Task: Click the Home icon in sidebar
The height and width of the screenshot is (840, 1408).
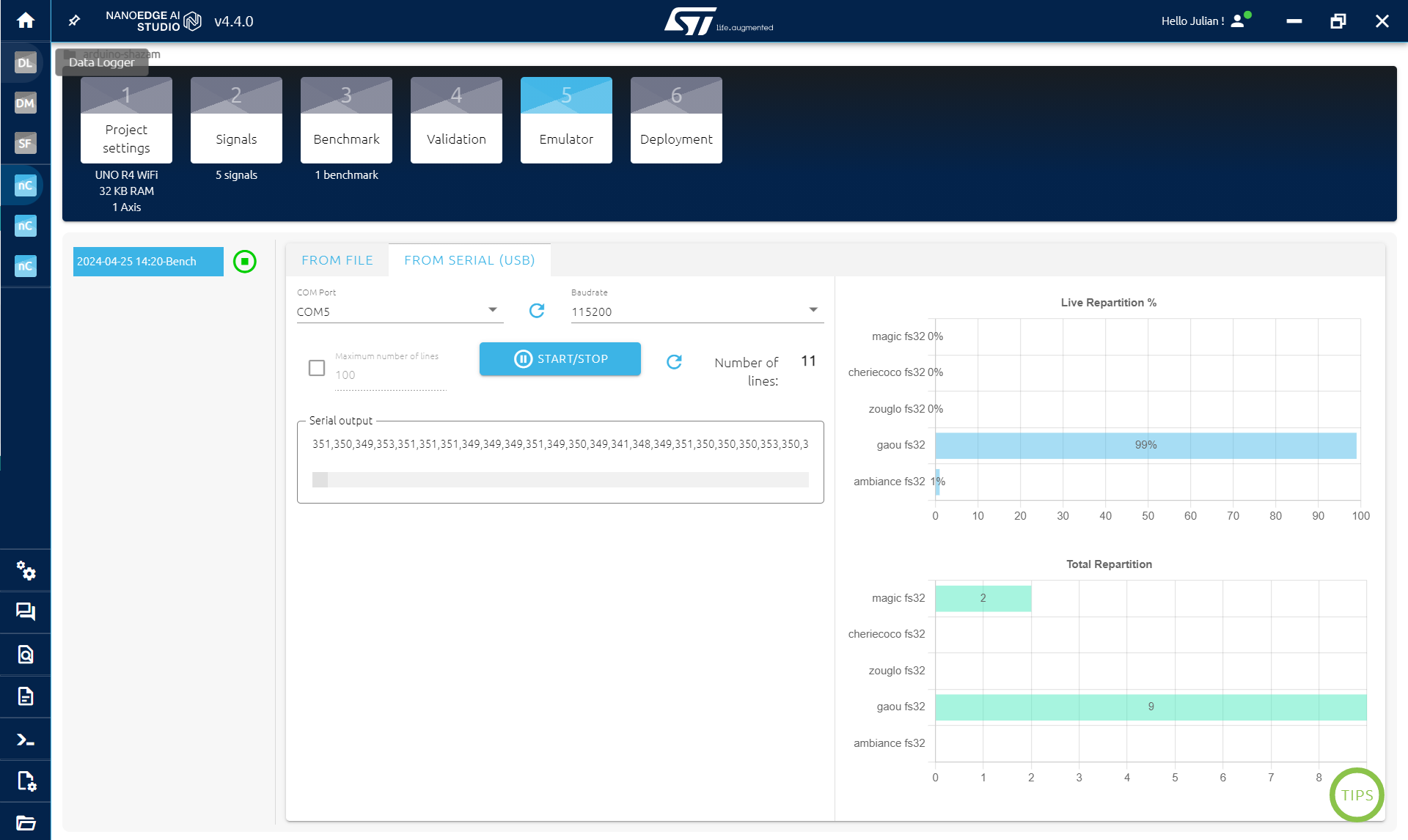Action: 26,21
